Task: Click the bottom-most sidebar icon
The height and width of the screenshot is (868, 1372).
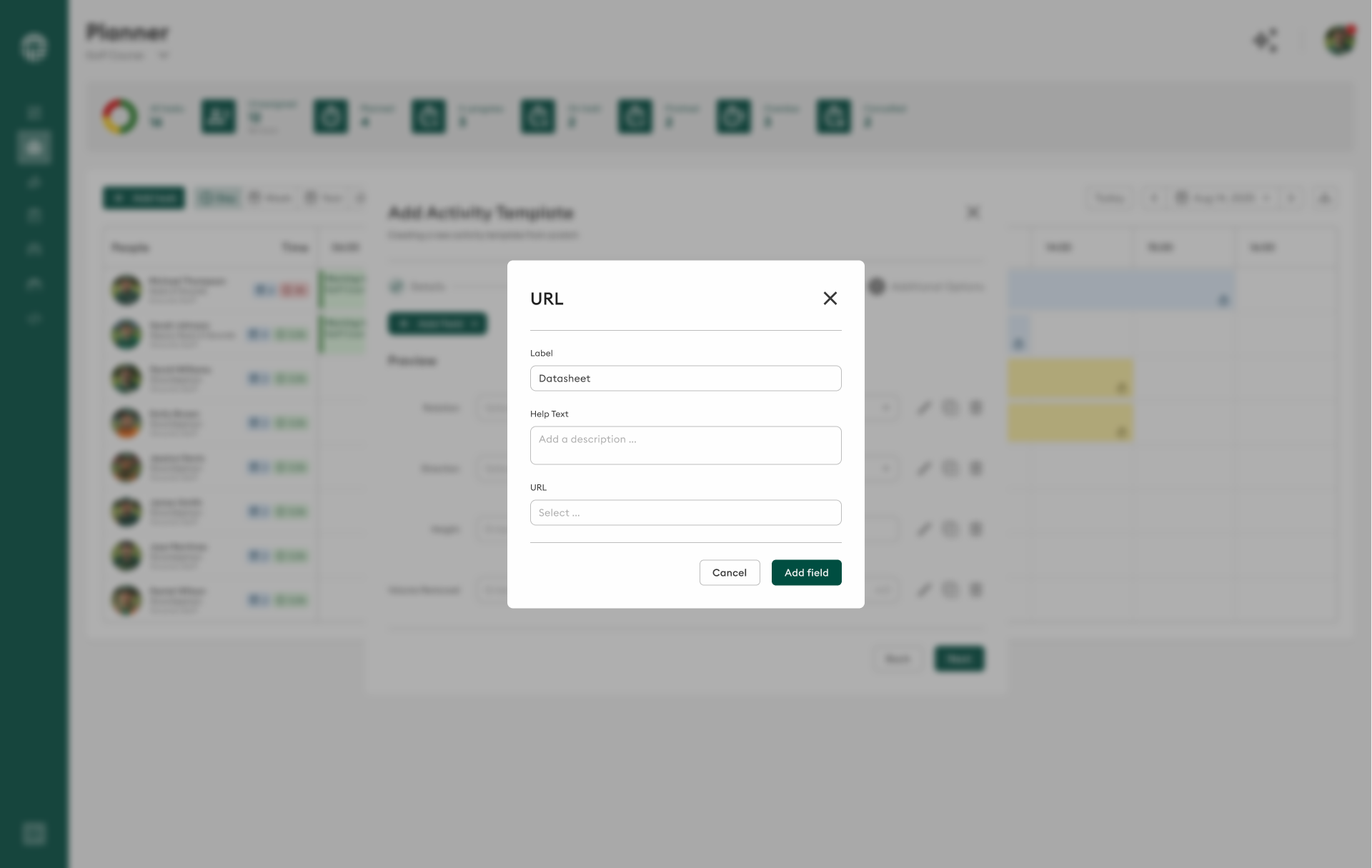Action: coord(34,833)
